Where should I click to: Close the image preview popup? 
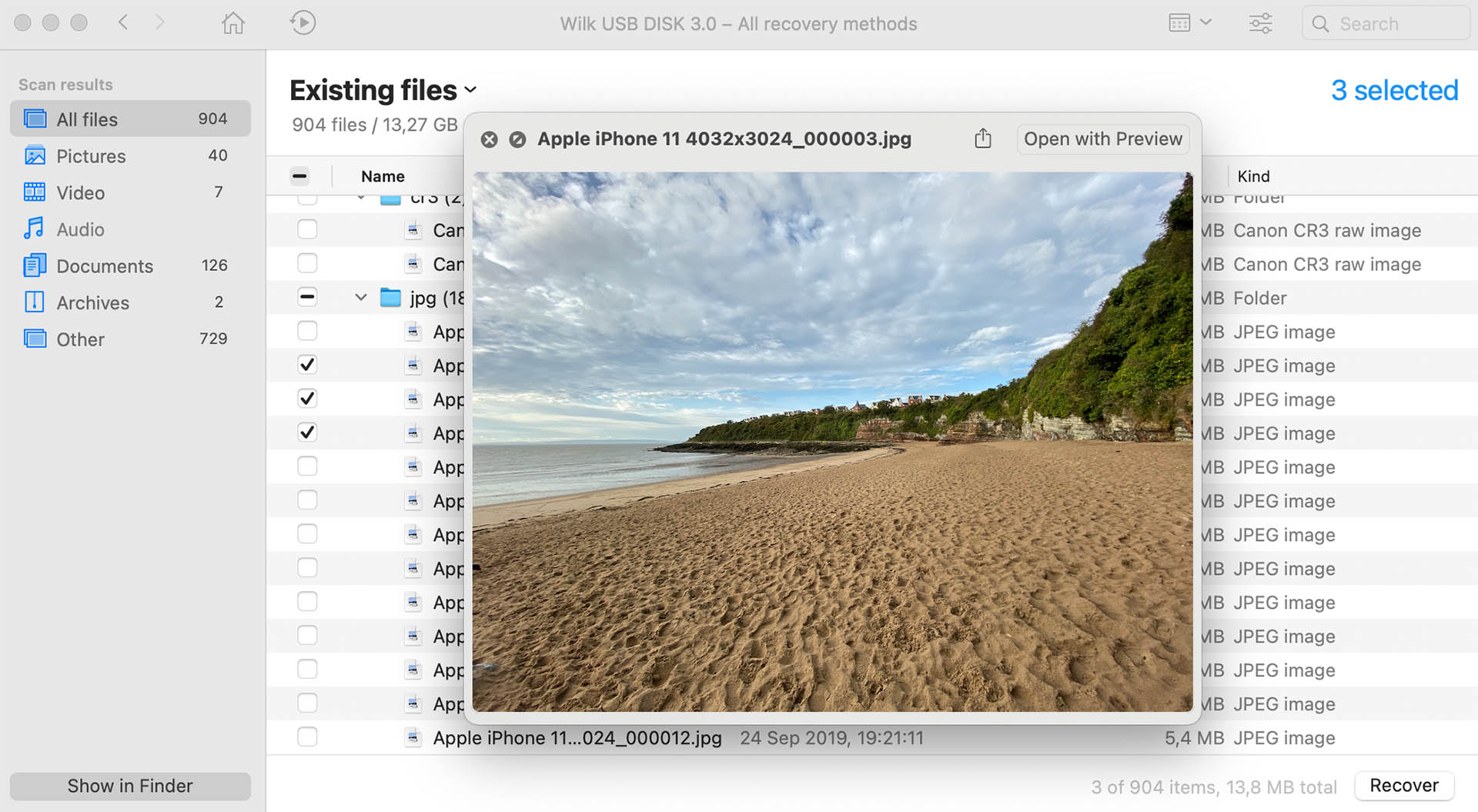[489, 139]
